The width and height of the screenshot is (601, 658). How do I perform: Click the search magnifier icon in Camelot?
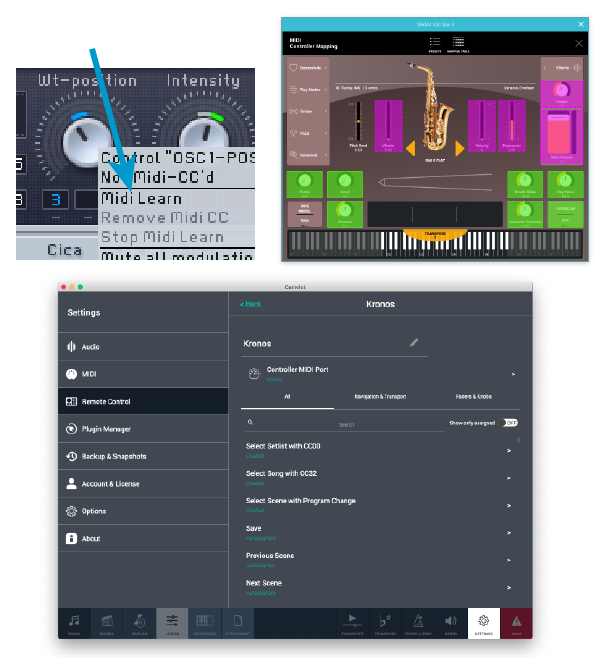pyautogui.click(x=250, y=422)
